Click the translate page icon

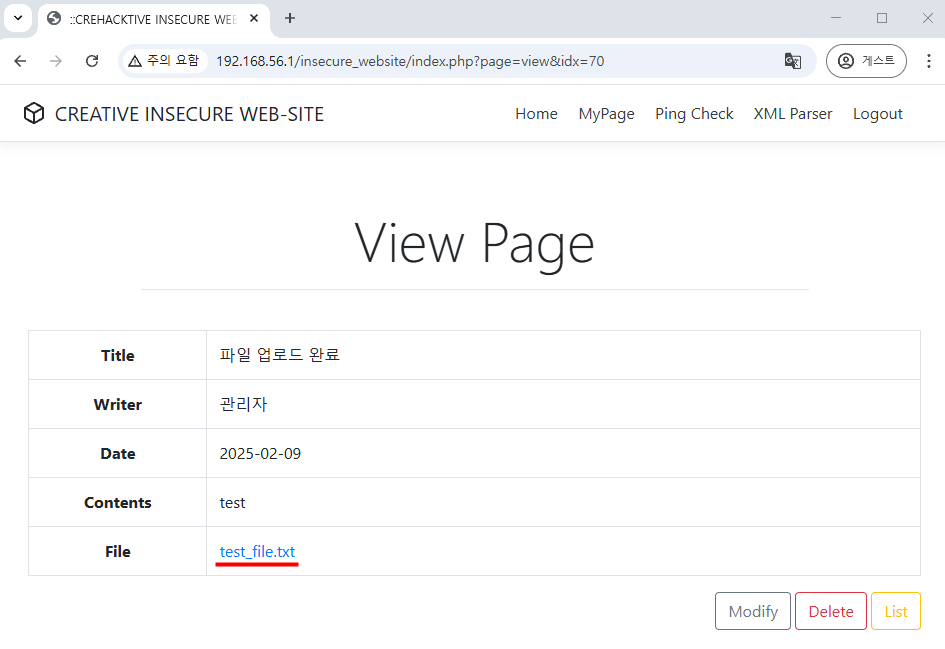[x=793, y=61]
